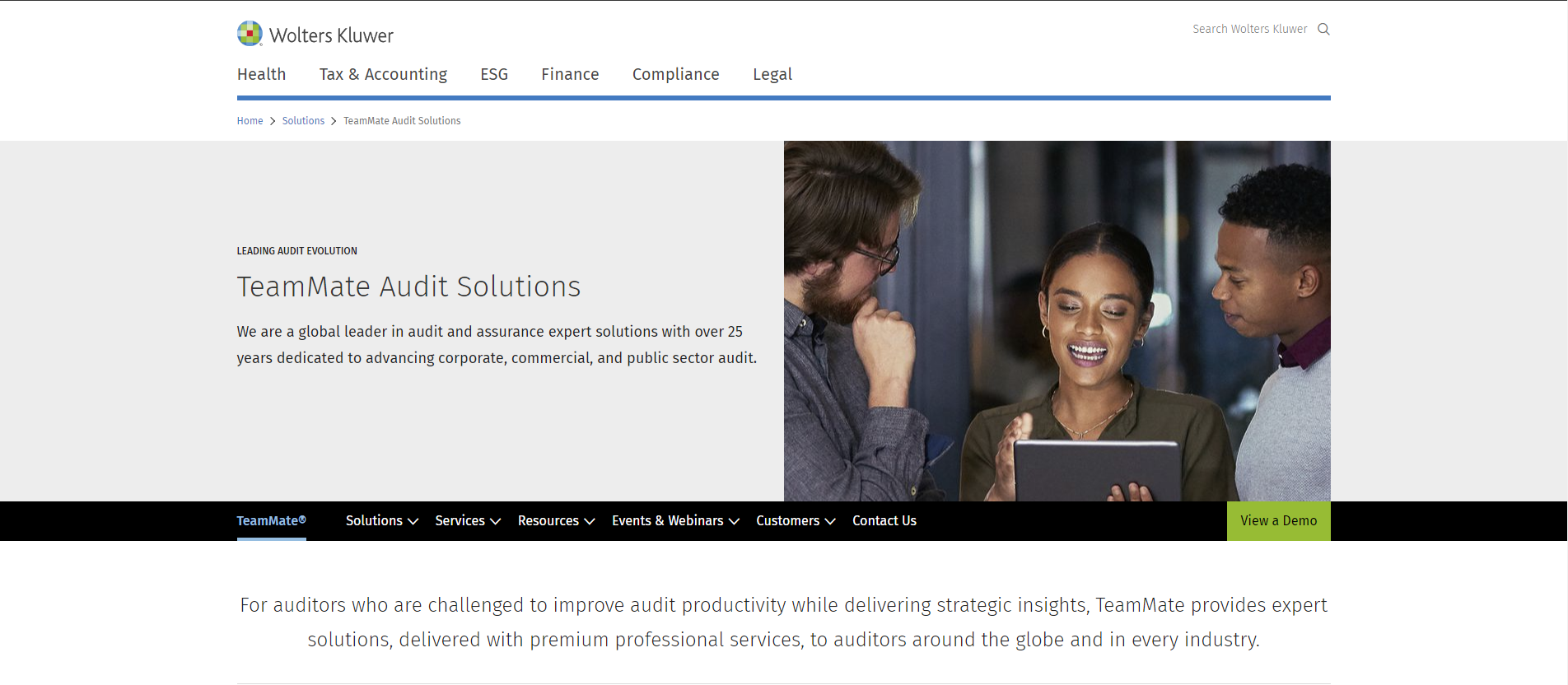The image size is (1568, 685).
Task: Open the Finance menu
Action: [x=570, y=74]
